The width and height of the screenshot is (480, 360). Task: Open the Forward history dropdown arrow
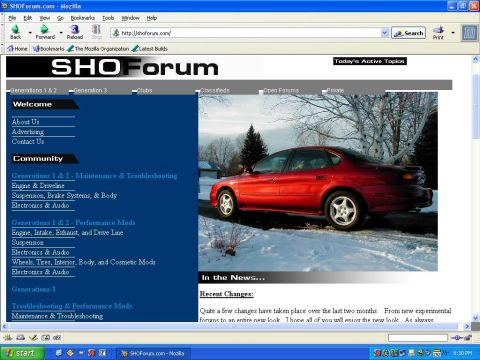coord(61,33)
